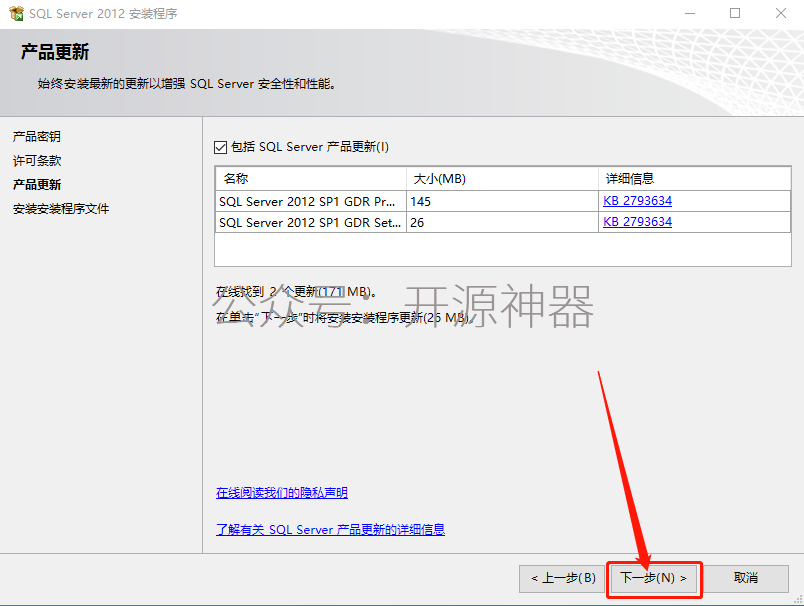The width and height of the screenshot is (804, 606).
Task: Open KB 2793634 link in the 145 MB row
Action: point(637,201)
